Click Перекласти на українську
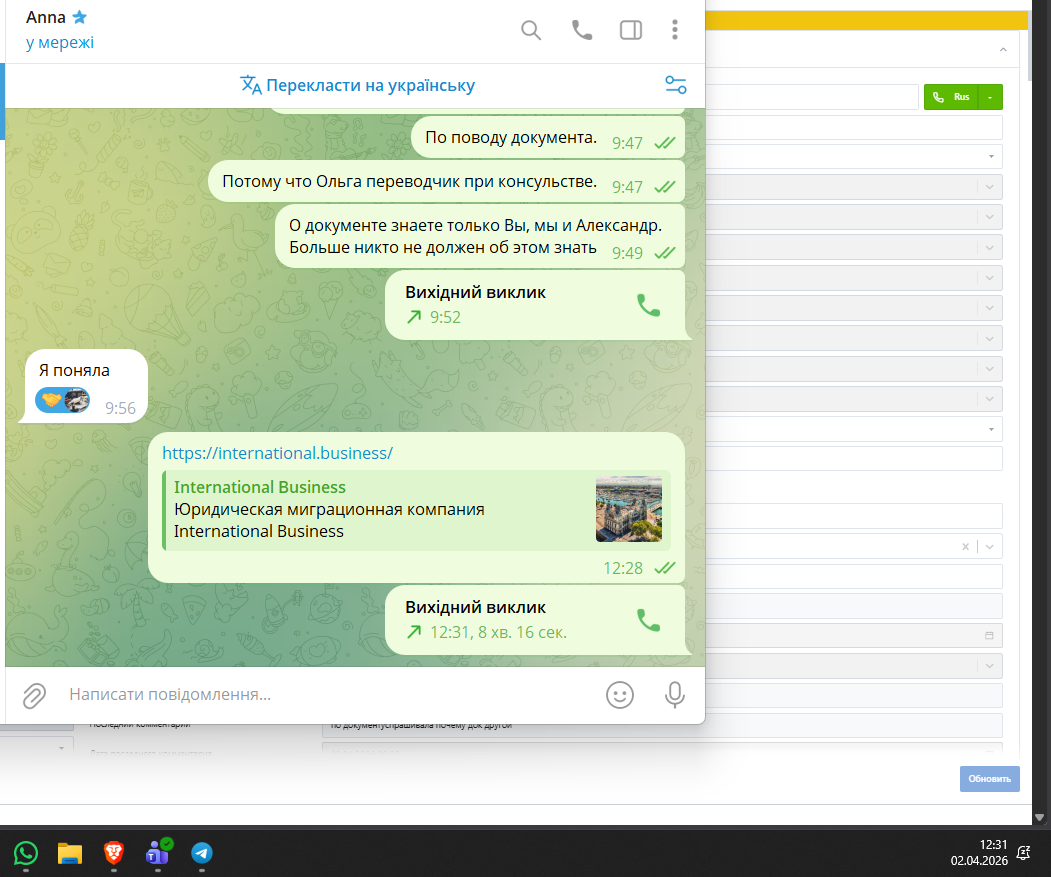Viewport: 1051px width, 877px height. point(370,85)
